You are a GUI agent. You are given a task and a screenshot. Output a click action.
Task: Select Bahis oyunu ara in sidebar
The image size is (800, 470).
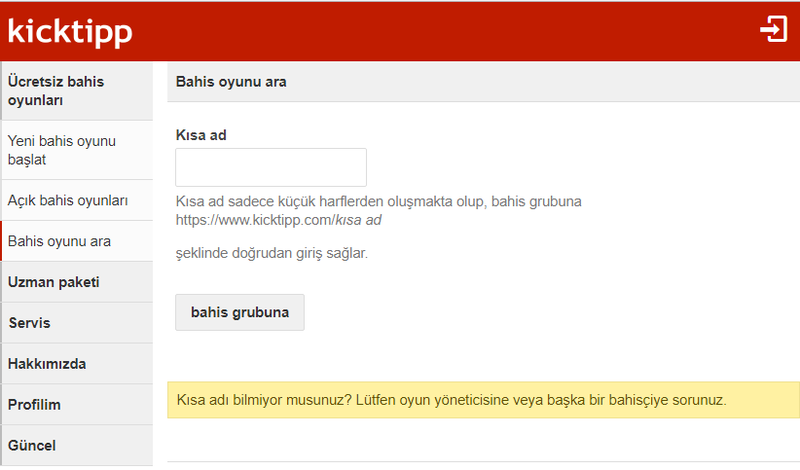(77, 241)
